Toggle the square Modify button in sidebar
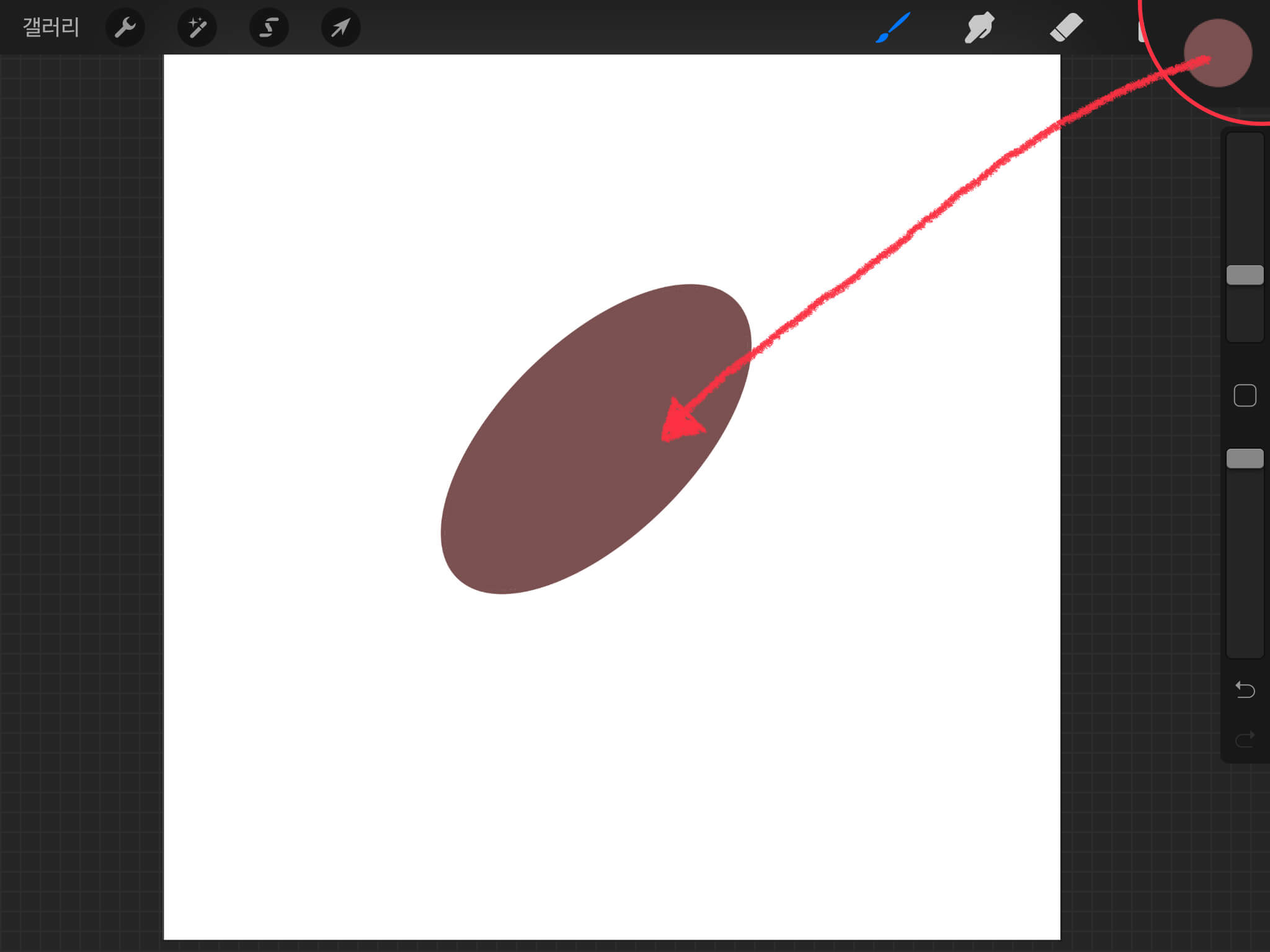This screenshot has height=952, width=1270. pos(1245,395)
